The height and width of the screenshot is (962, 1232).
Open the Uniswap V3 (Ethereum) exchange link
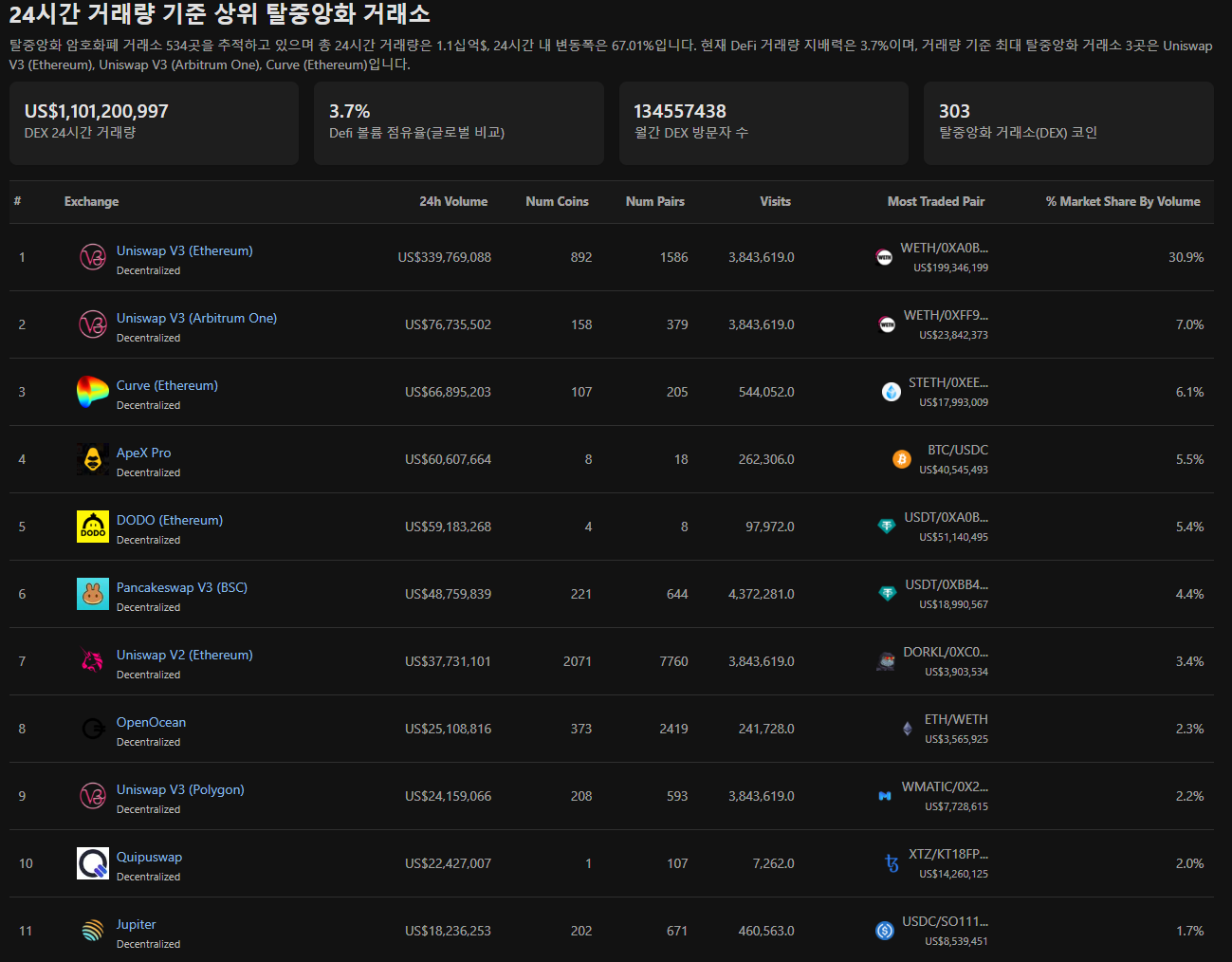click(185, 250)
